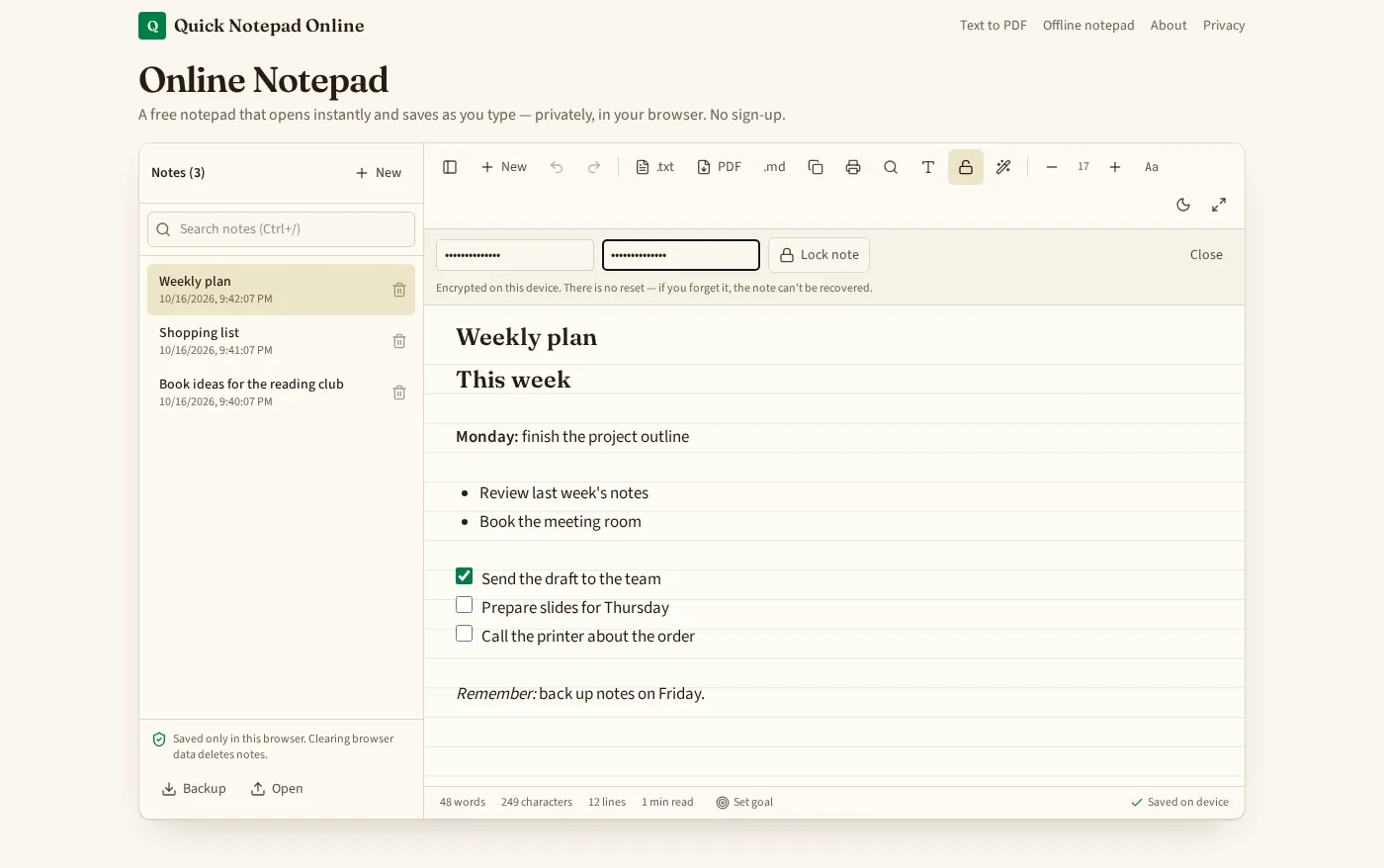This screenshot has width=1384, height=868.
Task: Click Open to import a note
Action: [x=277, y=789]
